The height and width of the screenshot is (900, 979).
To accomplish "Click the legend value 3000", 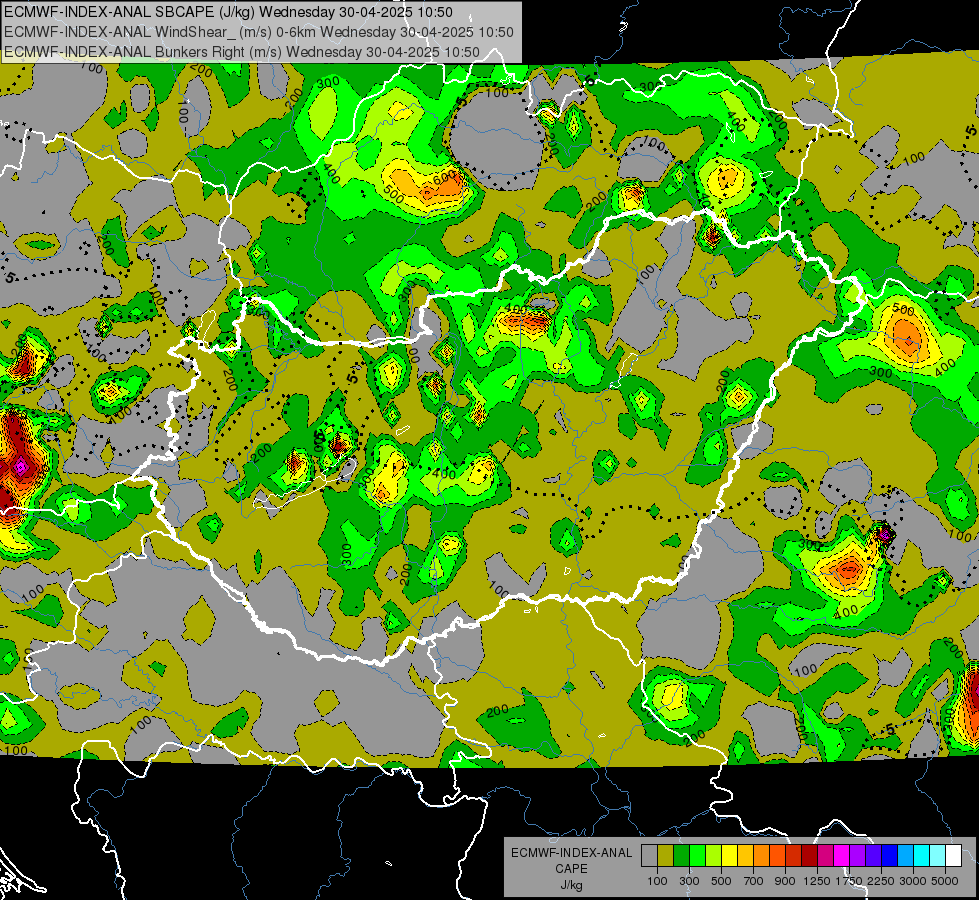I will [x=913, y=881].
